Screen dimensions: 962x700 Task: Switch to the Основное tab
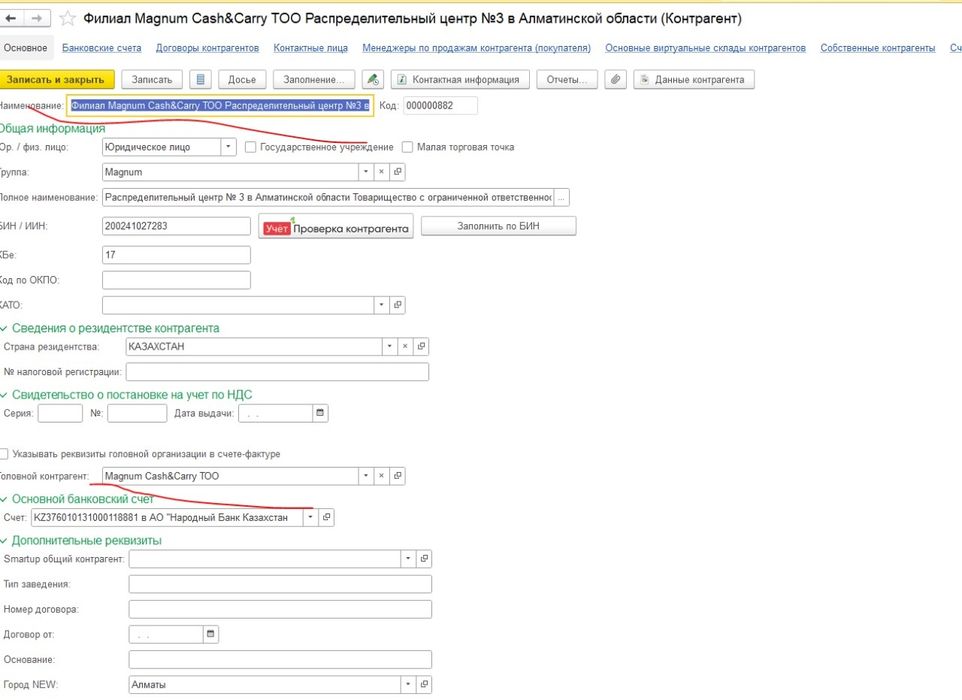click(x=25, y=48)
